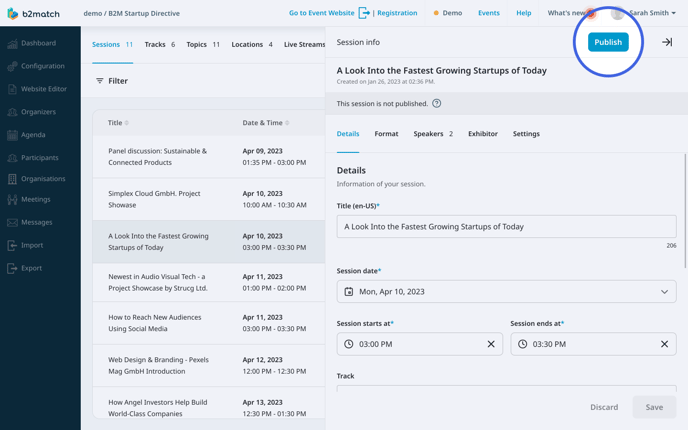This screenshot has height=430, width=688.
Task: Switch to the Format tab
Action: tap(386, 133)
